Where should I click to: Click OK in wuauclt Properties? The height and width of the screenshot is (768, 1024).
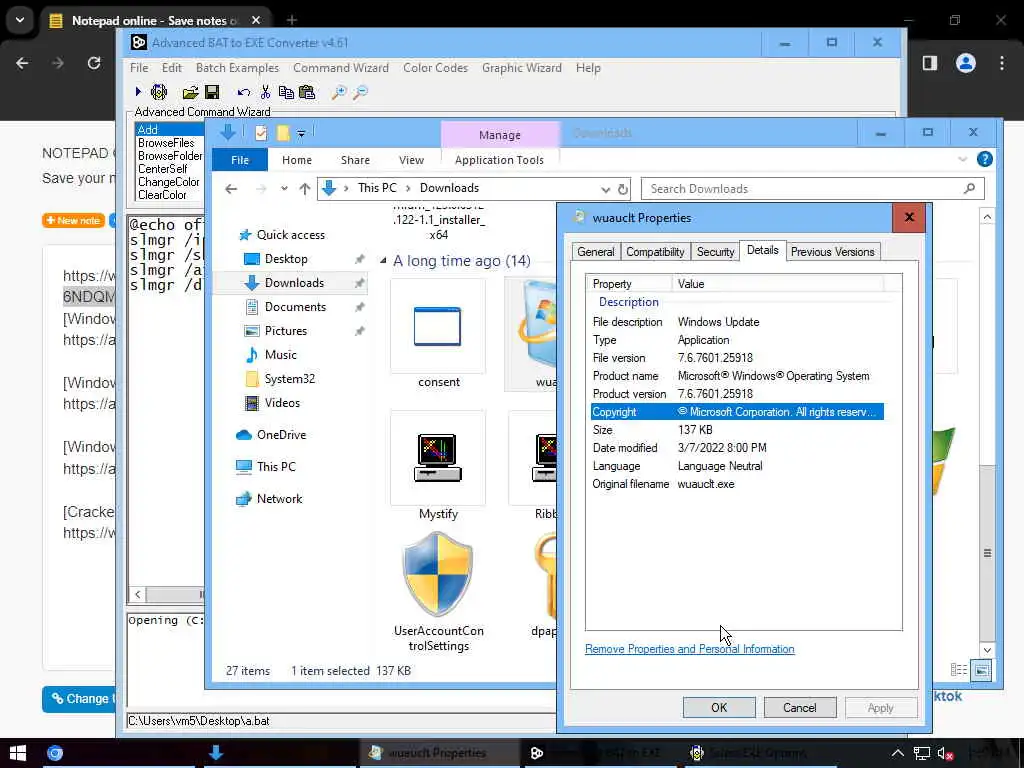tap(719, 708)
